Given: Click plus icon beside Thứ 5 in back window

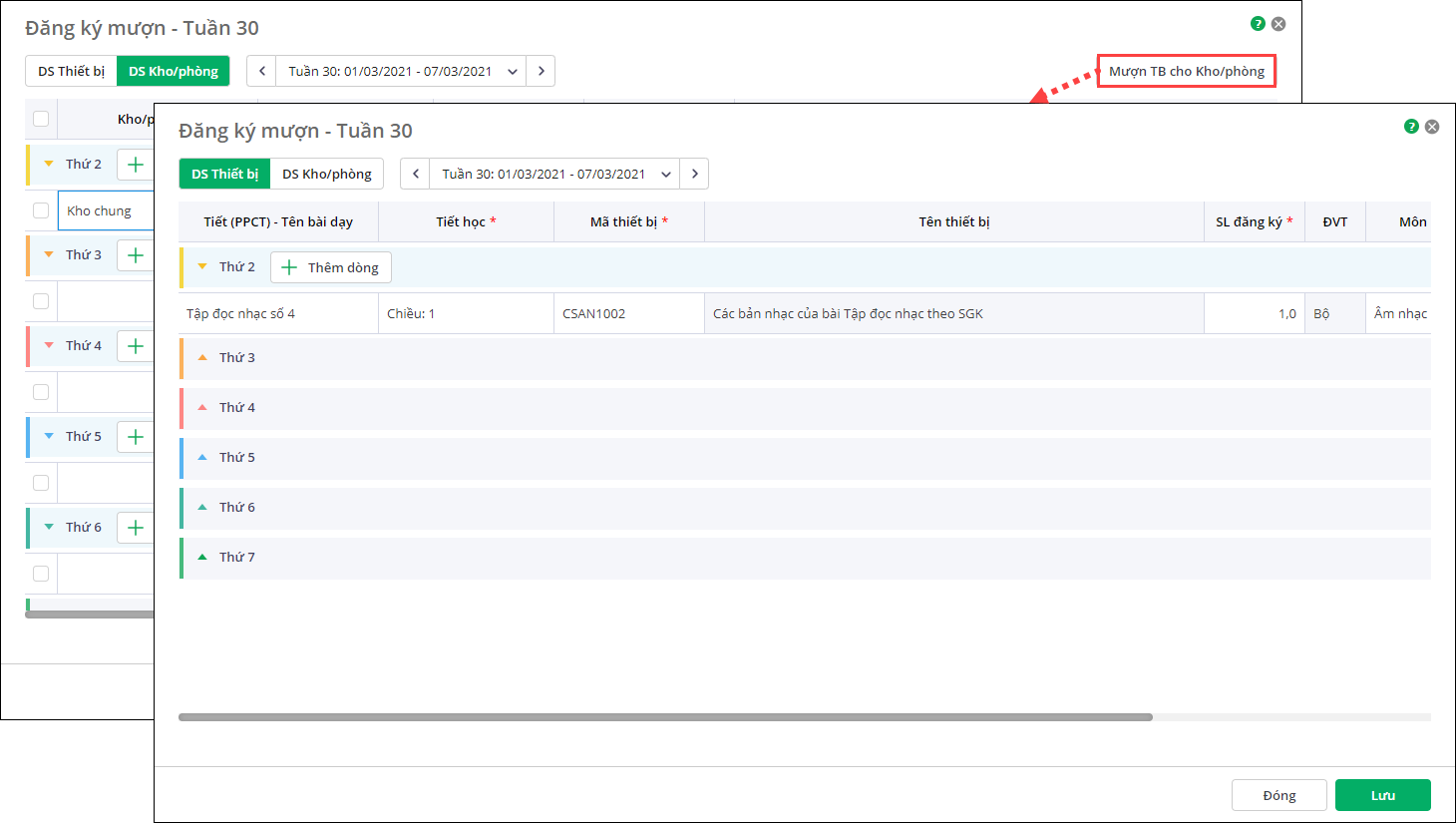Looking at the screenshot, I should [x=136, y=437].
